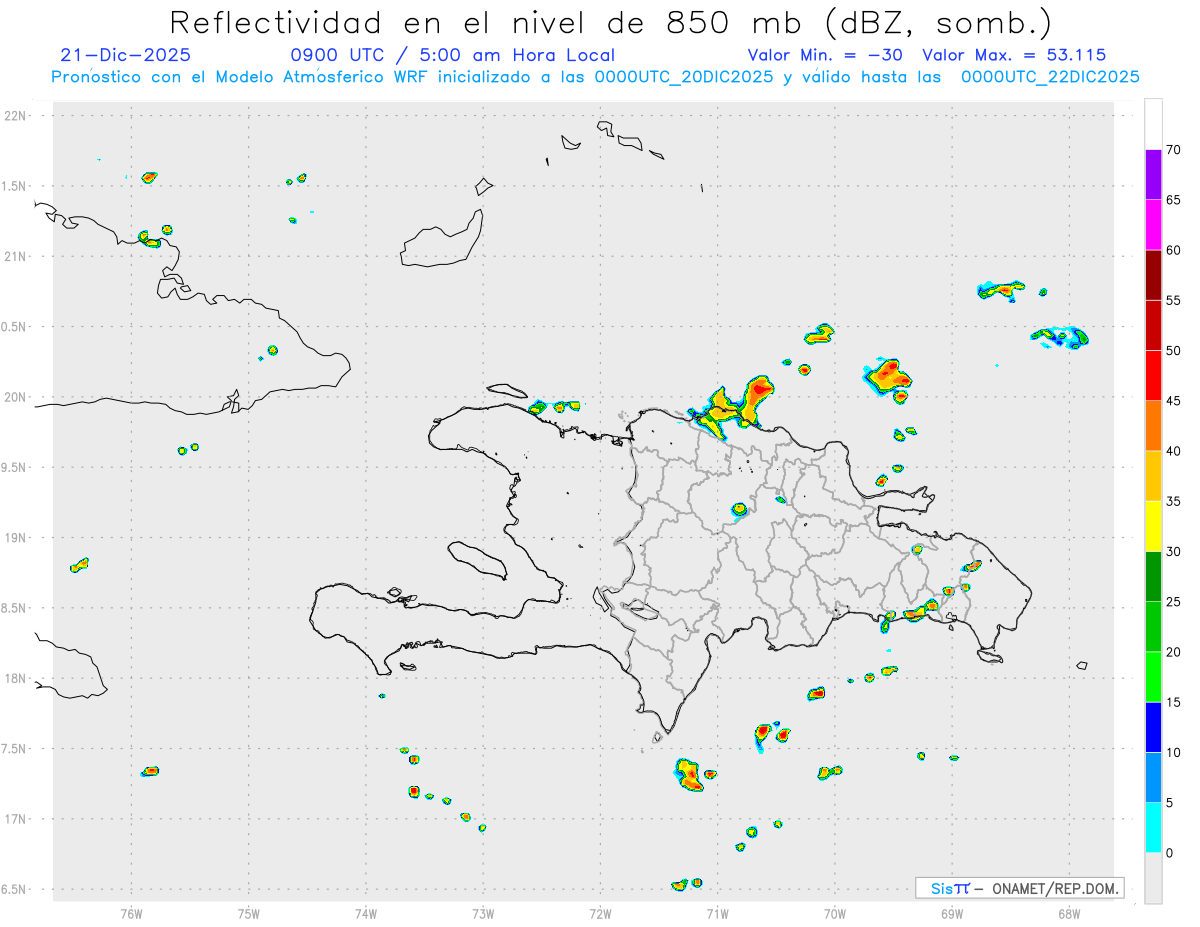Click the colorbar tick label '60'
Screen dimensions: 1200x927
tap(1173, 250)
